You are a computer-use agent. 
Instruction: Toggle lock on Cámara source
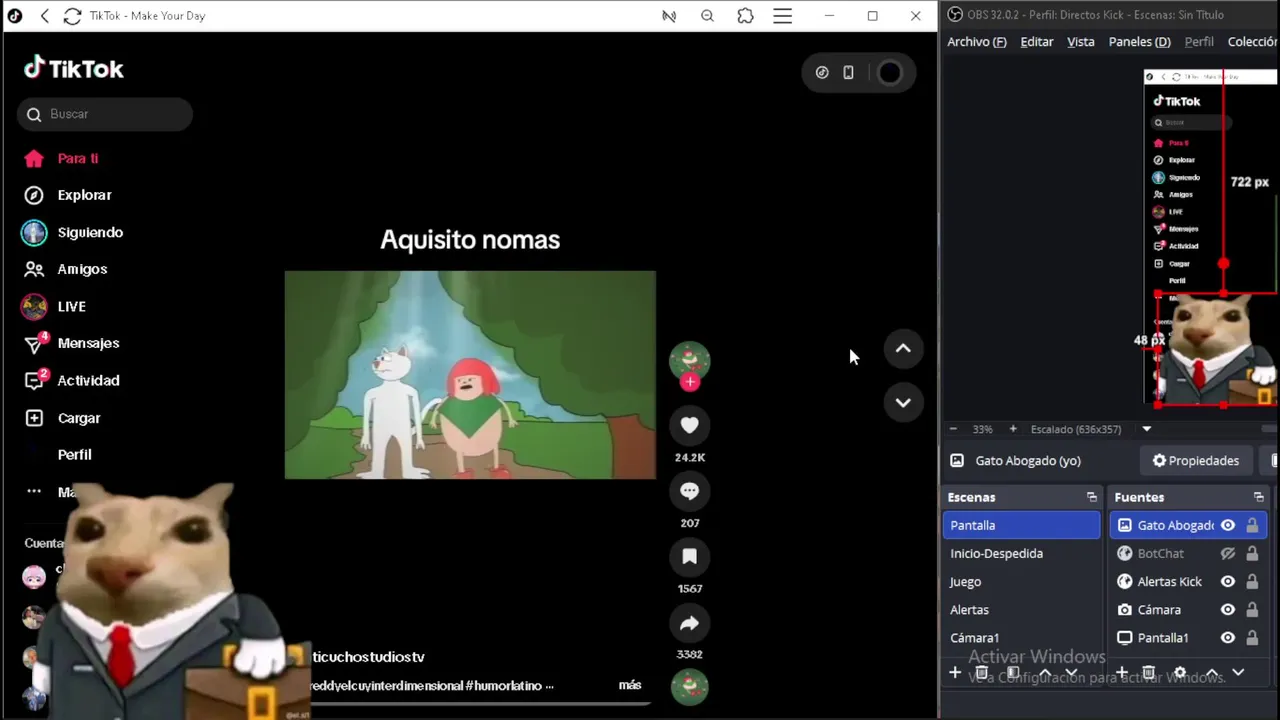(x=1252, y=609)
